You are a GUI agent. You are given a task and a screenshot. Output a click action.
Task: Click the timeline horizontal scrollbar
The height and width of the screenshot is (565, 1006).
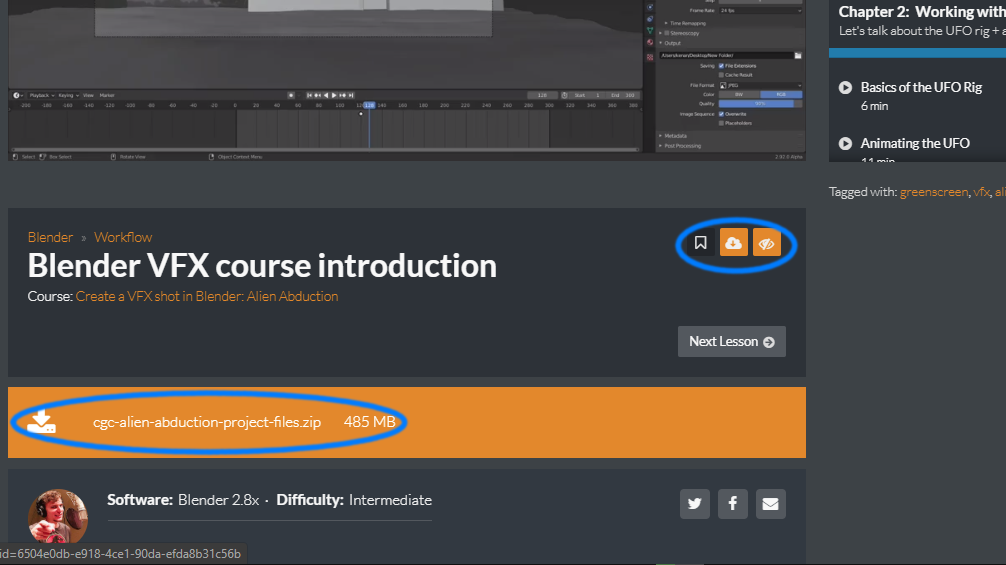[x=324, y=150]
